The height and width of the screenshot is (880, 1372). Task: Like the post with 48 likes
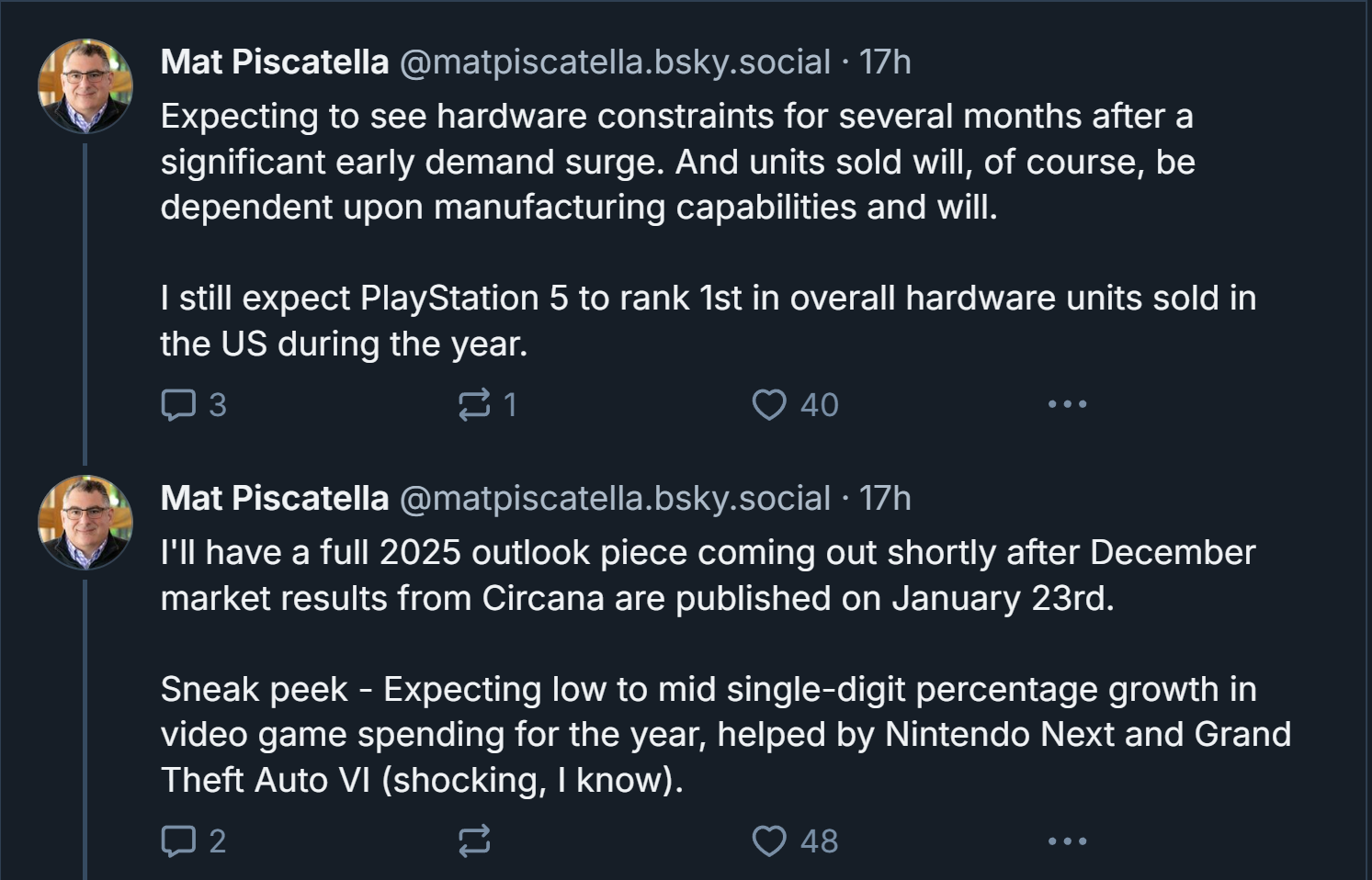pos(769,841)
